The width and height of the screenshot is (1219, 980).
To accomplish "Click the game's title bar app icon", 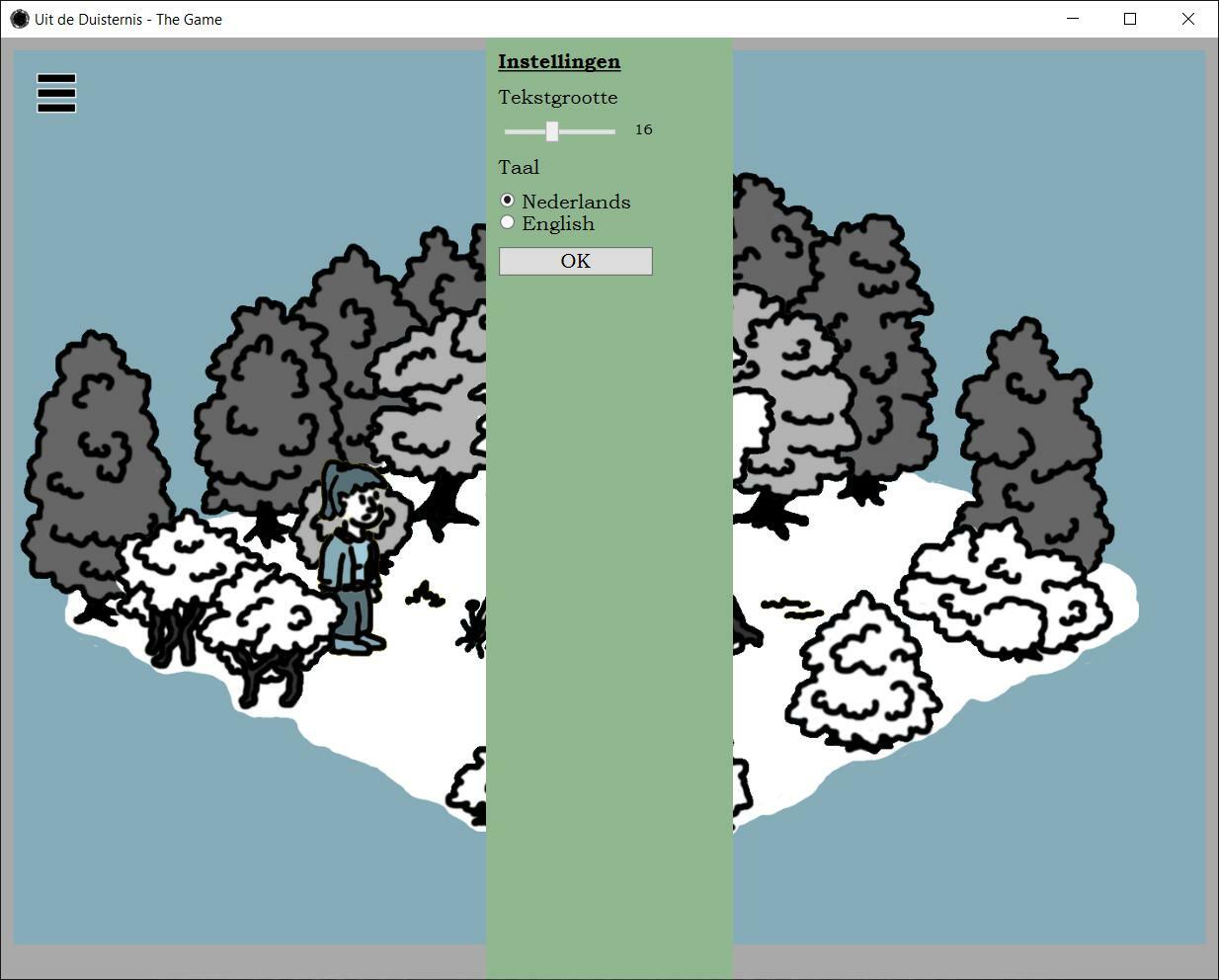I will pyautogui.click(x=19, y=19).
